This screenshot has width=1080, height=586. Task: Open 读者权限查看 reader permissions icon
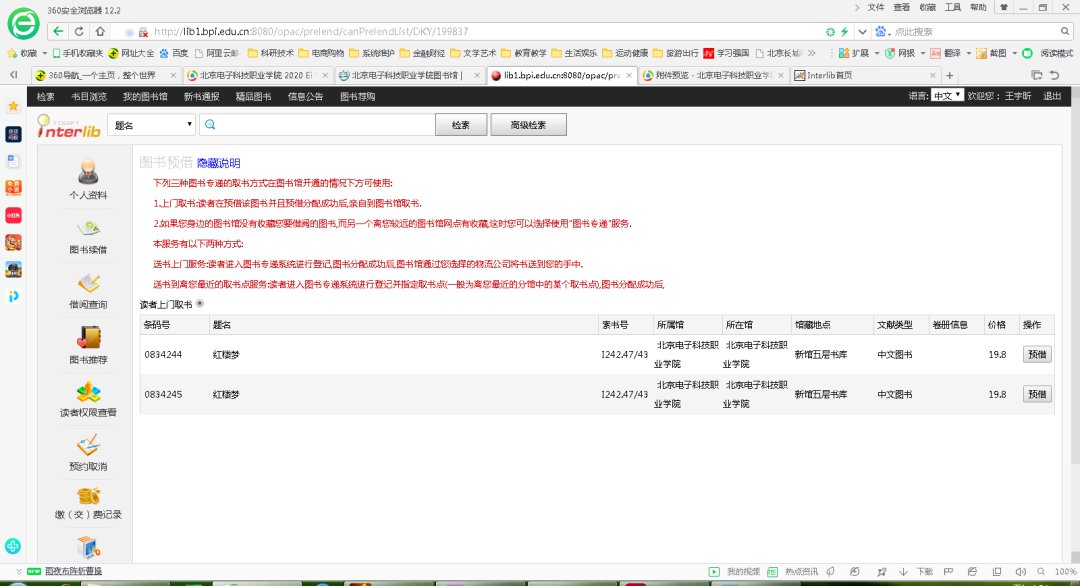(x=88, y=391)
